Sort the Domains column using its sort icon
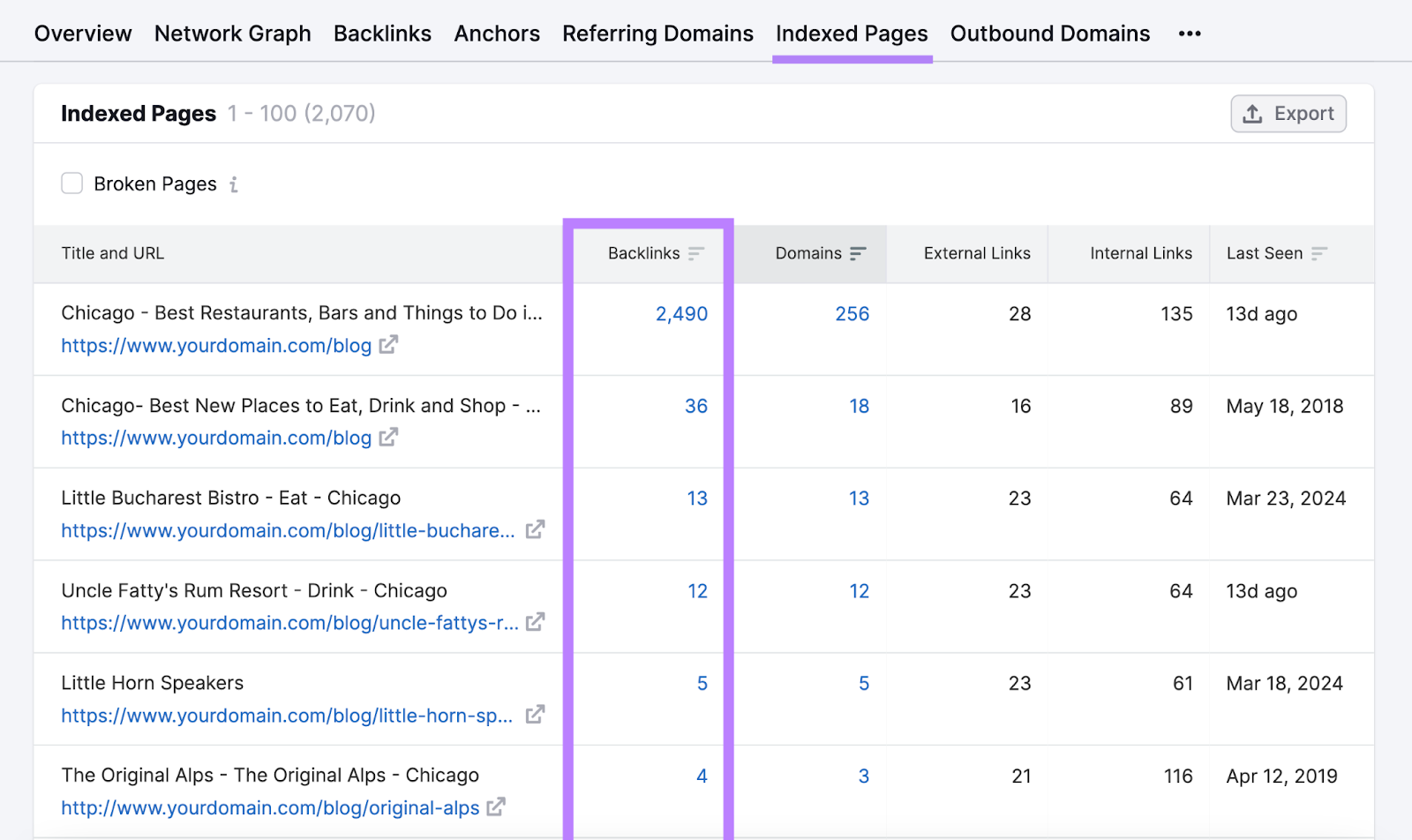 (x=857, y=253)
